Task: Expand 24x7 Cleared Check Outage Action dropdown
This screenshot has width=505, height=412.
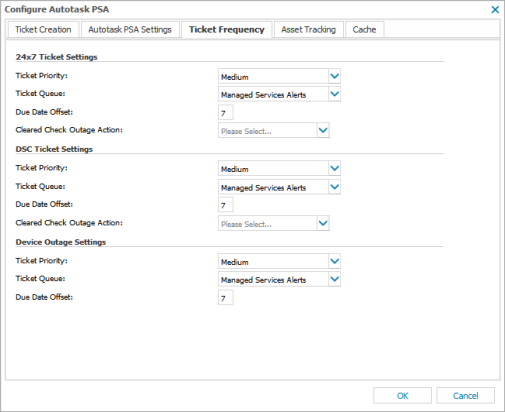Action: click(x=323, y=130)
